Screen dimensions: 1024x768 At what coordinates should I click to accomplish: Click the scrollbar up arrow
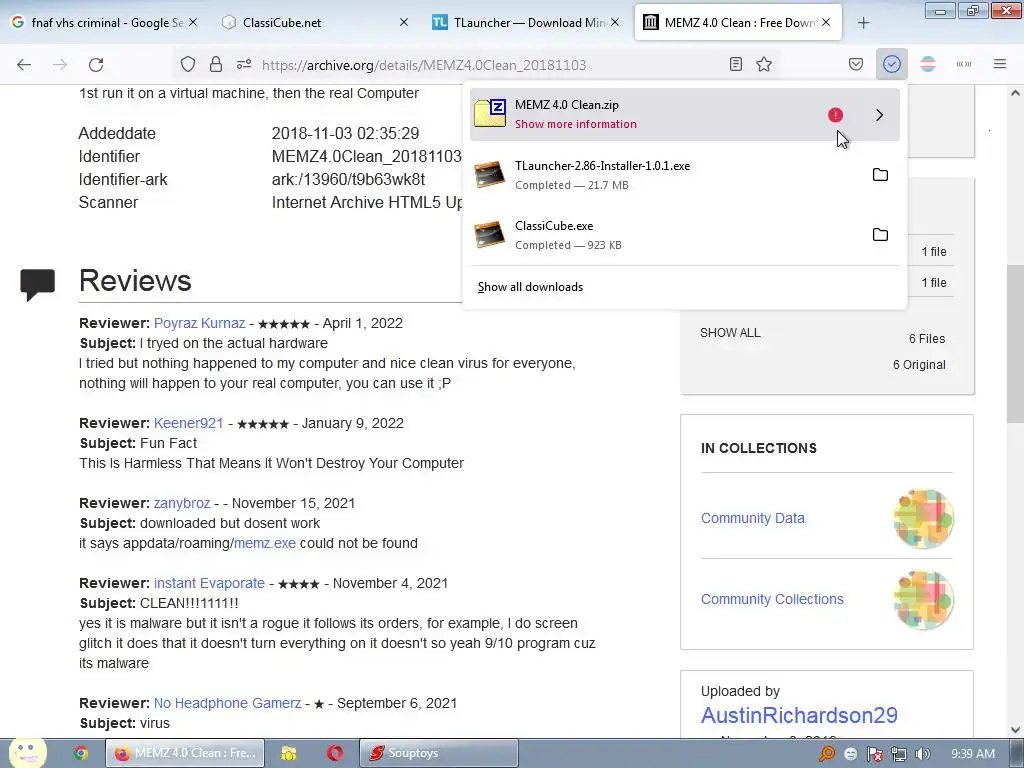point(1015,93)
